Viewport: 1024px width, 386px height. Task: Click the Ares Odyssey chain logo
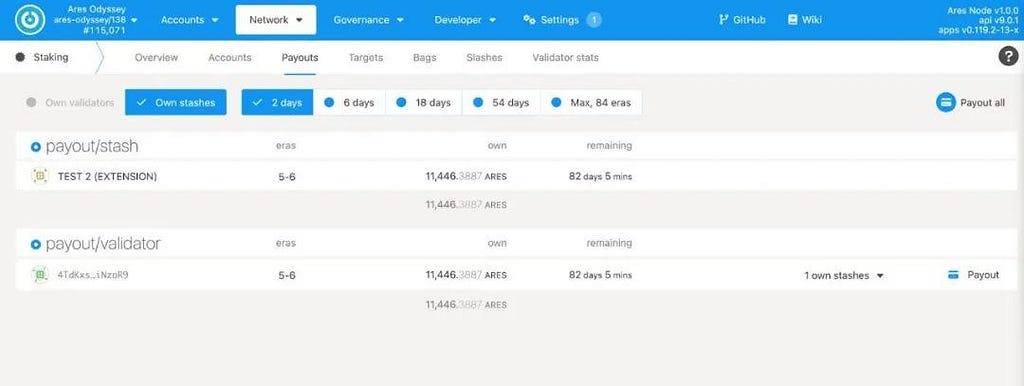point(29,20)
